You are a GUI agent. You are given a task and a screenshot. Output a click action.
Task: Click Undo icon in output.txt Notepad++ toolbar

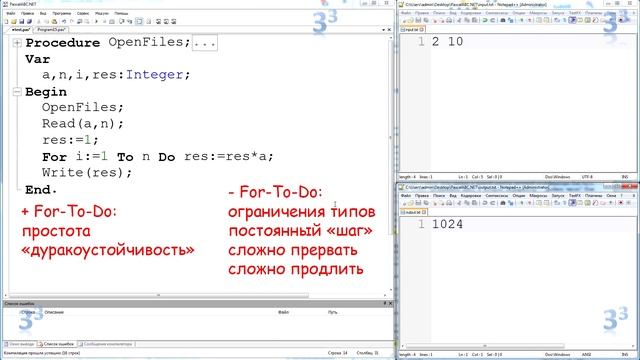point(485,203)
